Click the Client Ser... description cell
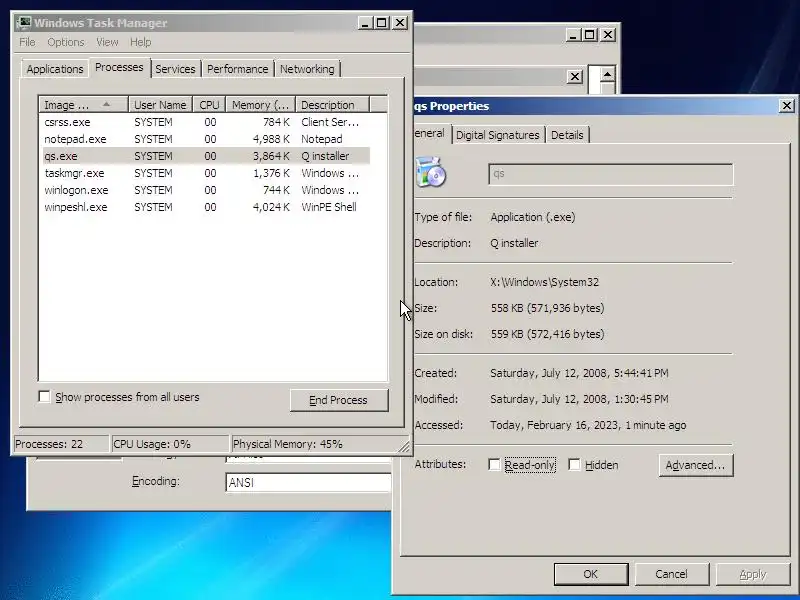The image size is (800, 600). click(330, 122)
